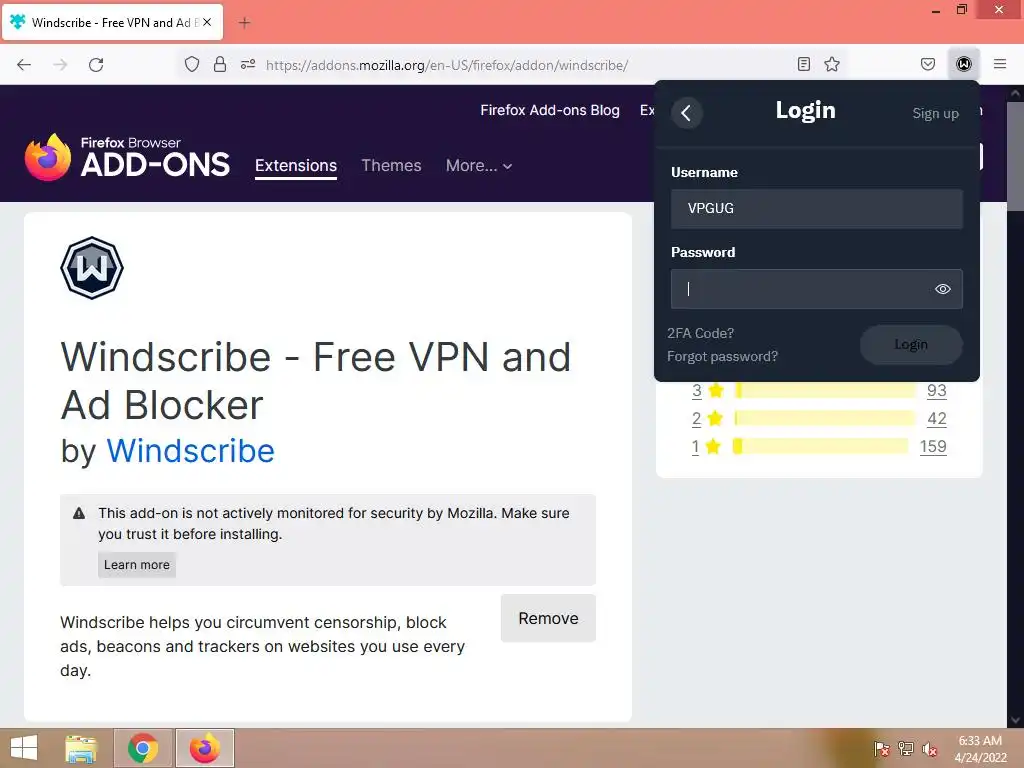Click the Windscribe author link
The image size is (1024, 768).
(x=191, y=451)
